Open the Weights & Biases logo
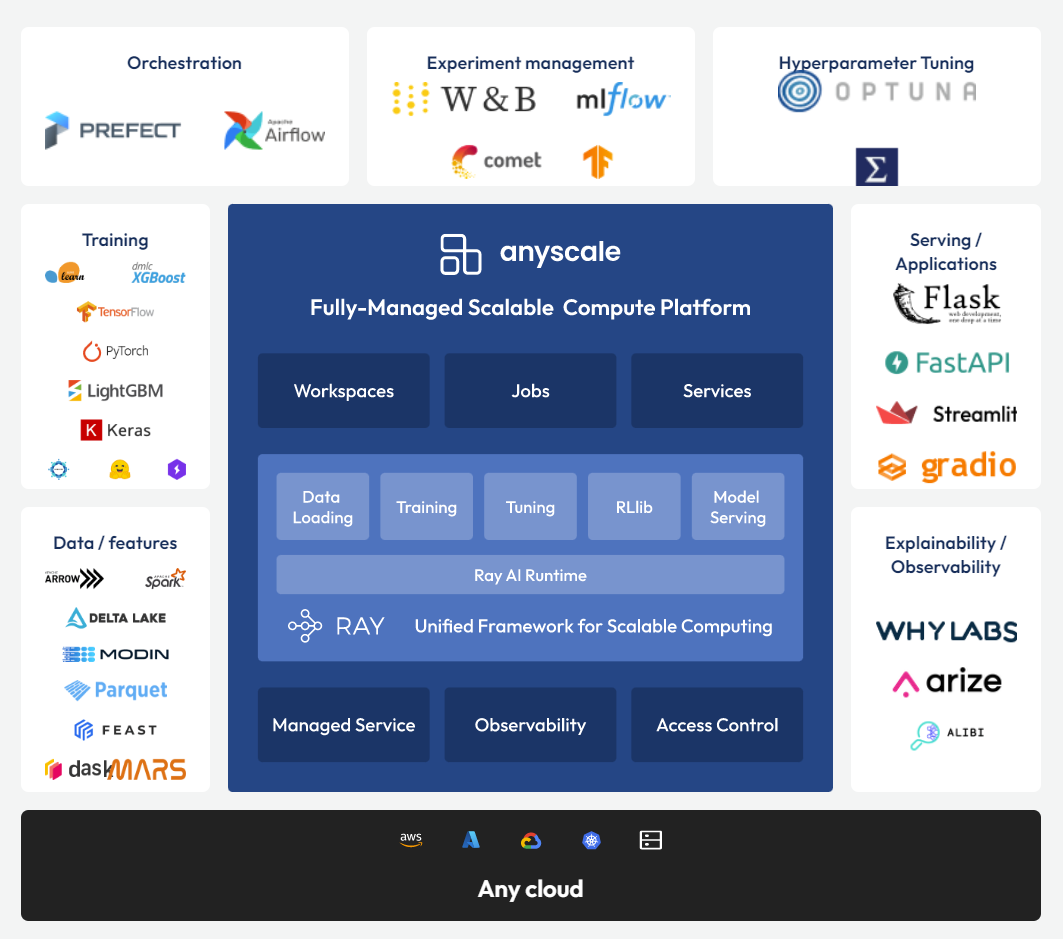The height and width of the screenshot is (939, 1063). pyautogui.click(x=464, y=98)
